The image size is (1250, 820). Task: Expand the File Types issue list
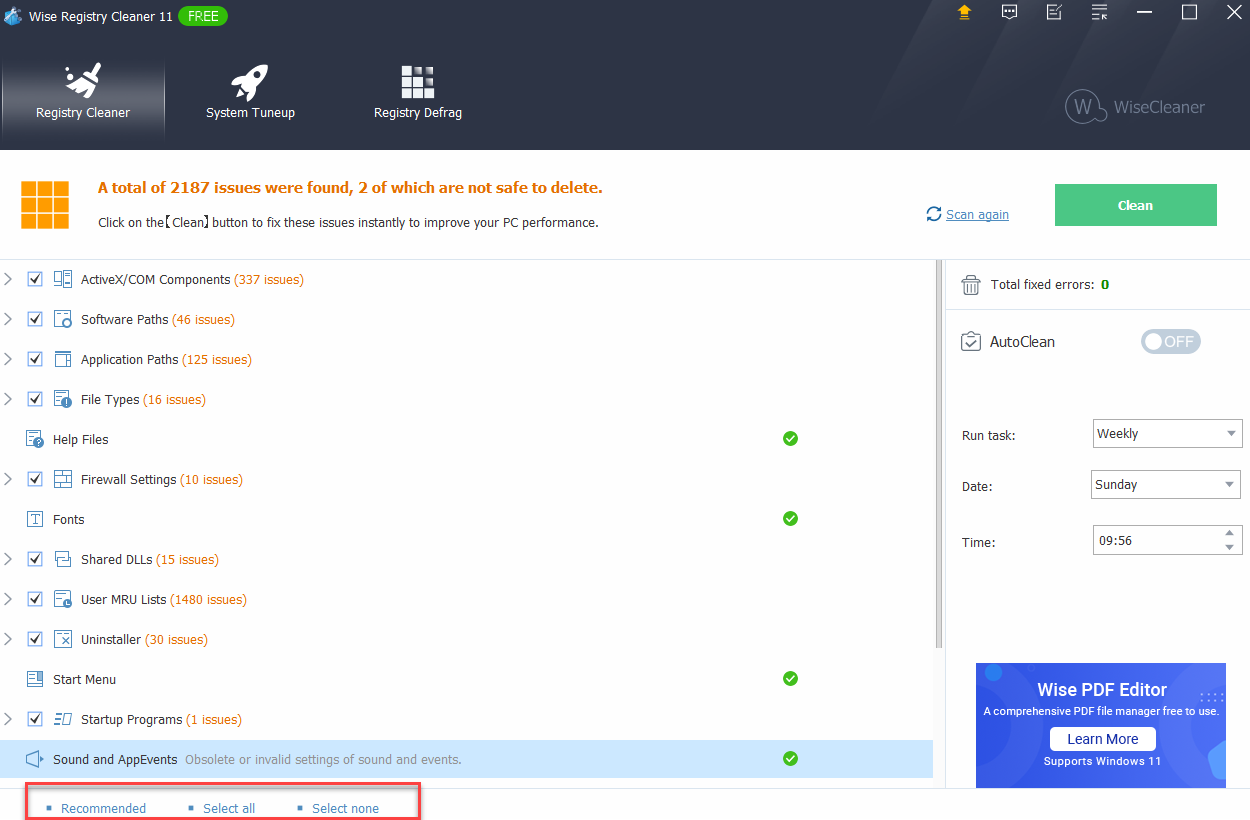[8, 399]
